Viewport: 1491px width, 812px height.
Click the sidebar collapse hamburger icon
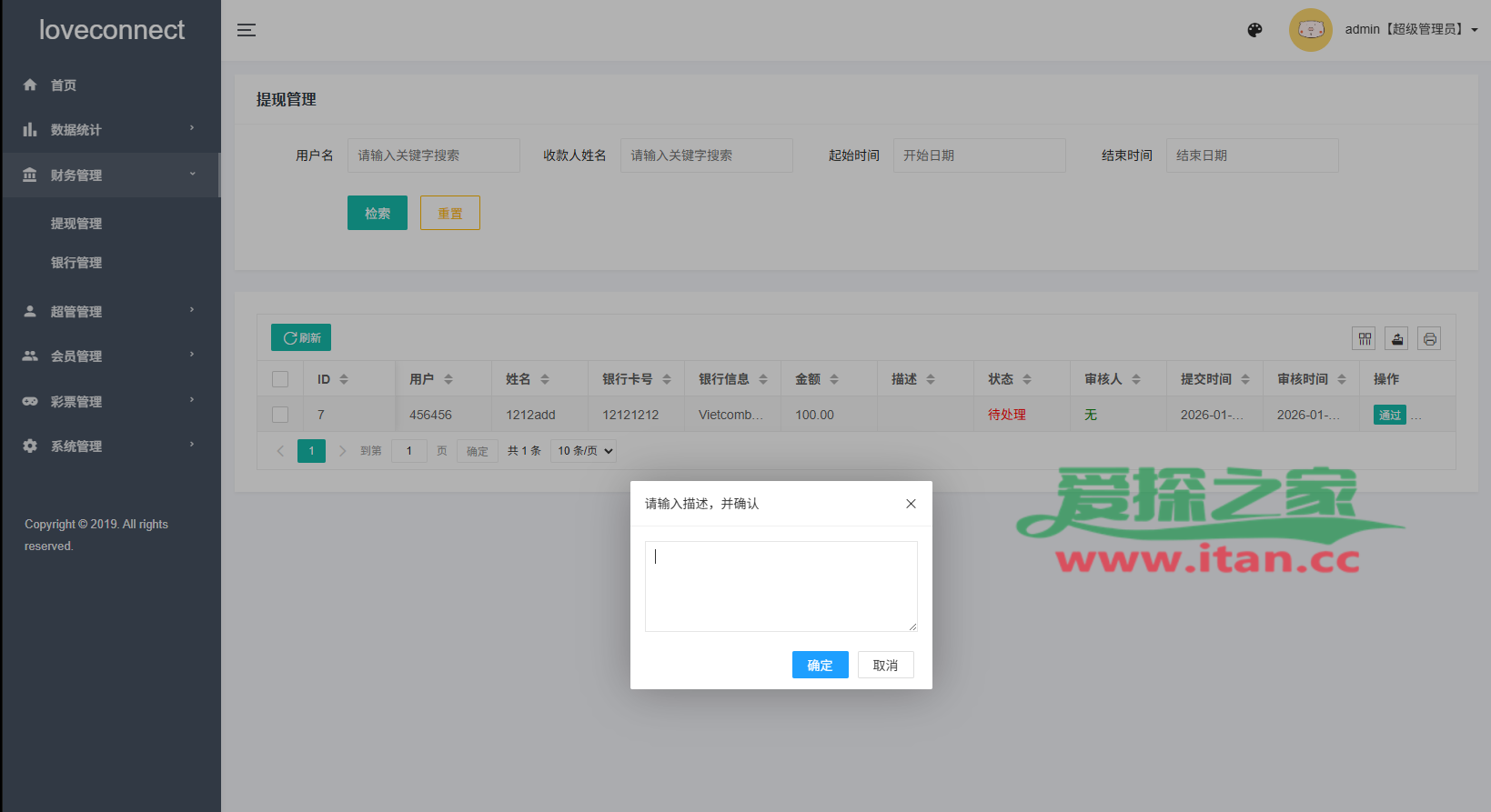[x=246, y=30]
